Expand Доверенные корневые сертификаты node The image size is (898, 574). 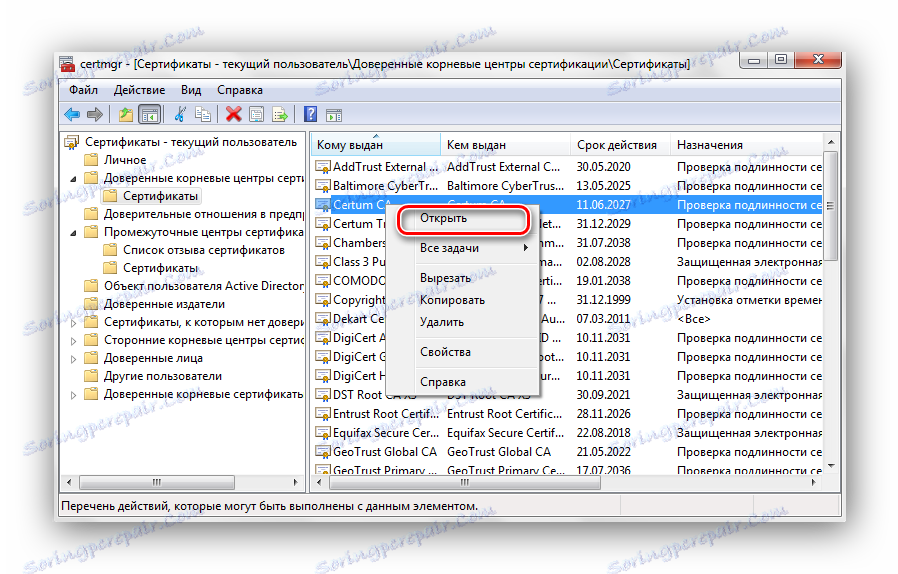tap(73, 395)
